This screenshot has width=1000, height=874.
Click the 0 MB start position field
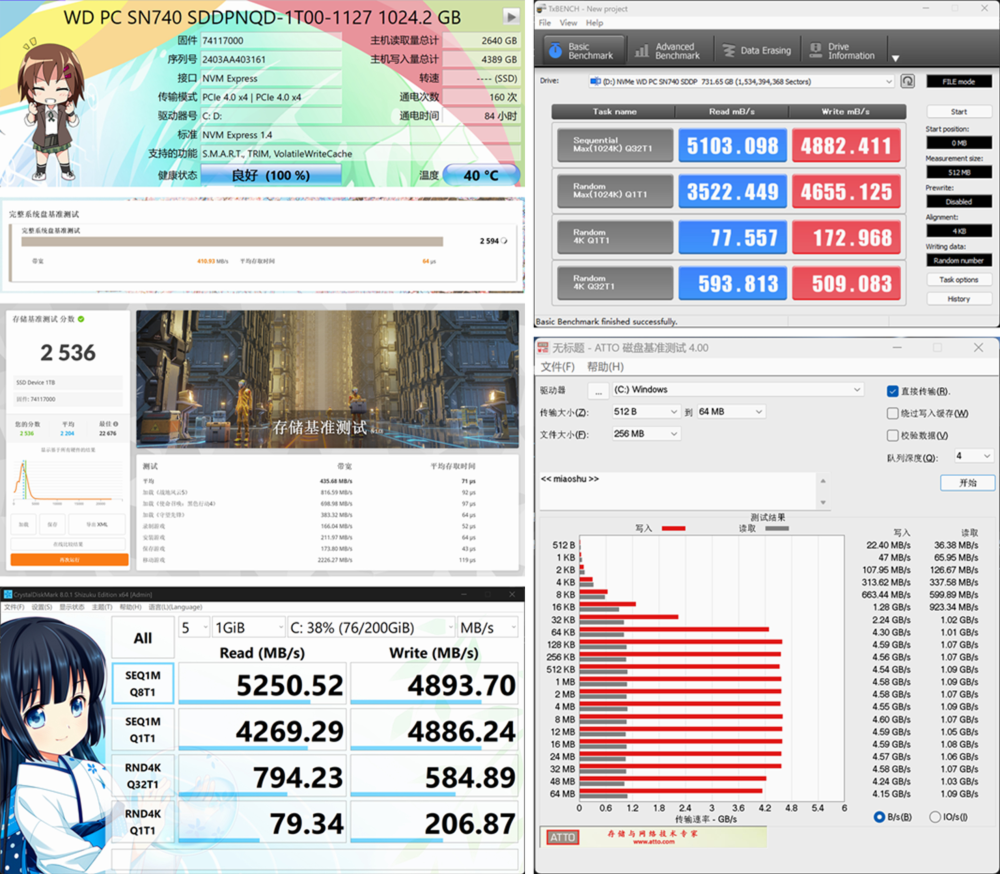(x=959, y=143)
